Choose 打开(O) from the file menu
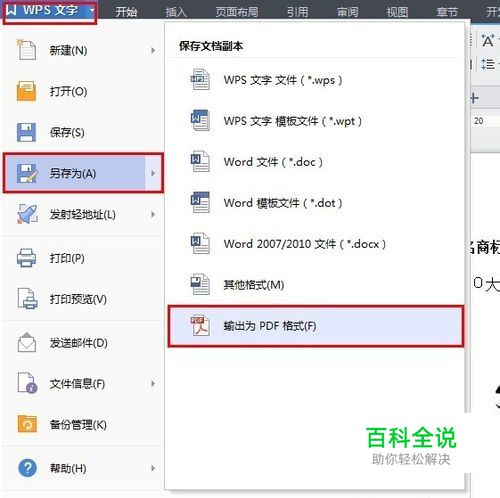The image size is (500, 498). pyautogui.click(x=83, y=91)
